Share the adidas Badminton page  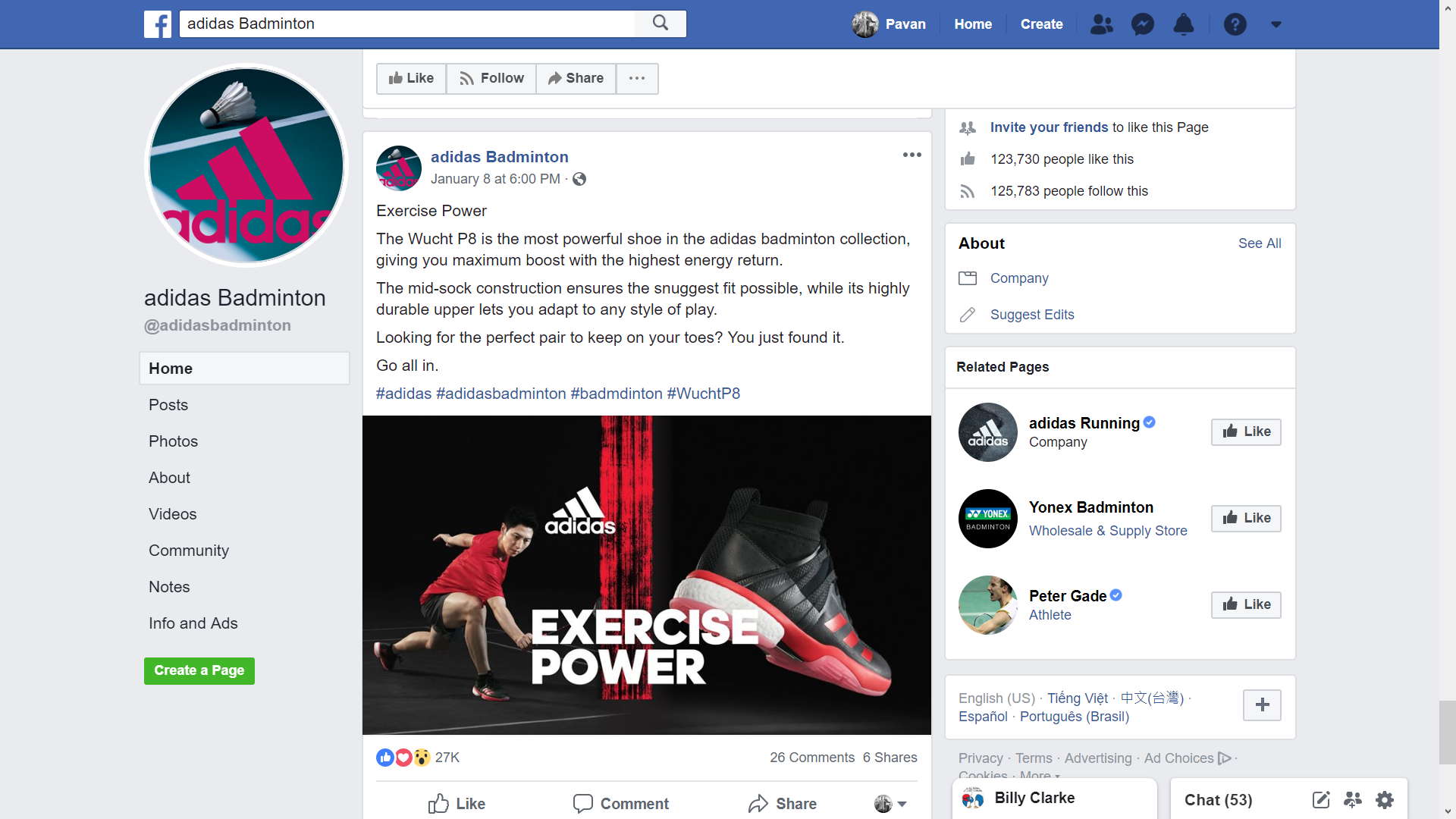(x=576, y=78)
